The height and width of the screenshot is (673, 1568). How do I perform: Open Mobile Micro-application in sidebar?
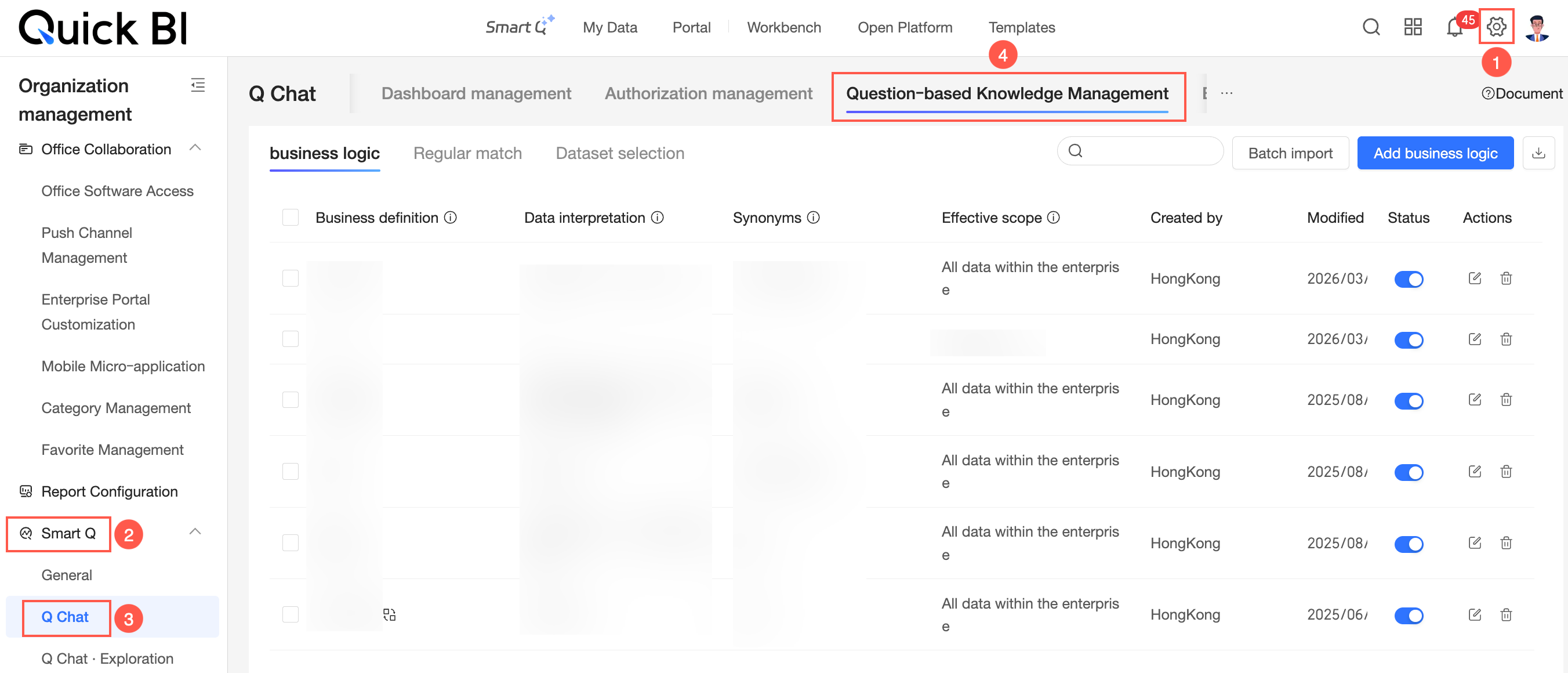[123, 366]
